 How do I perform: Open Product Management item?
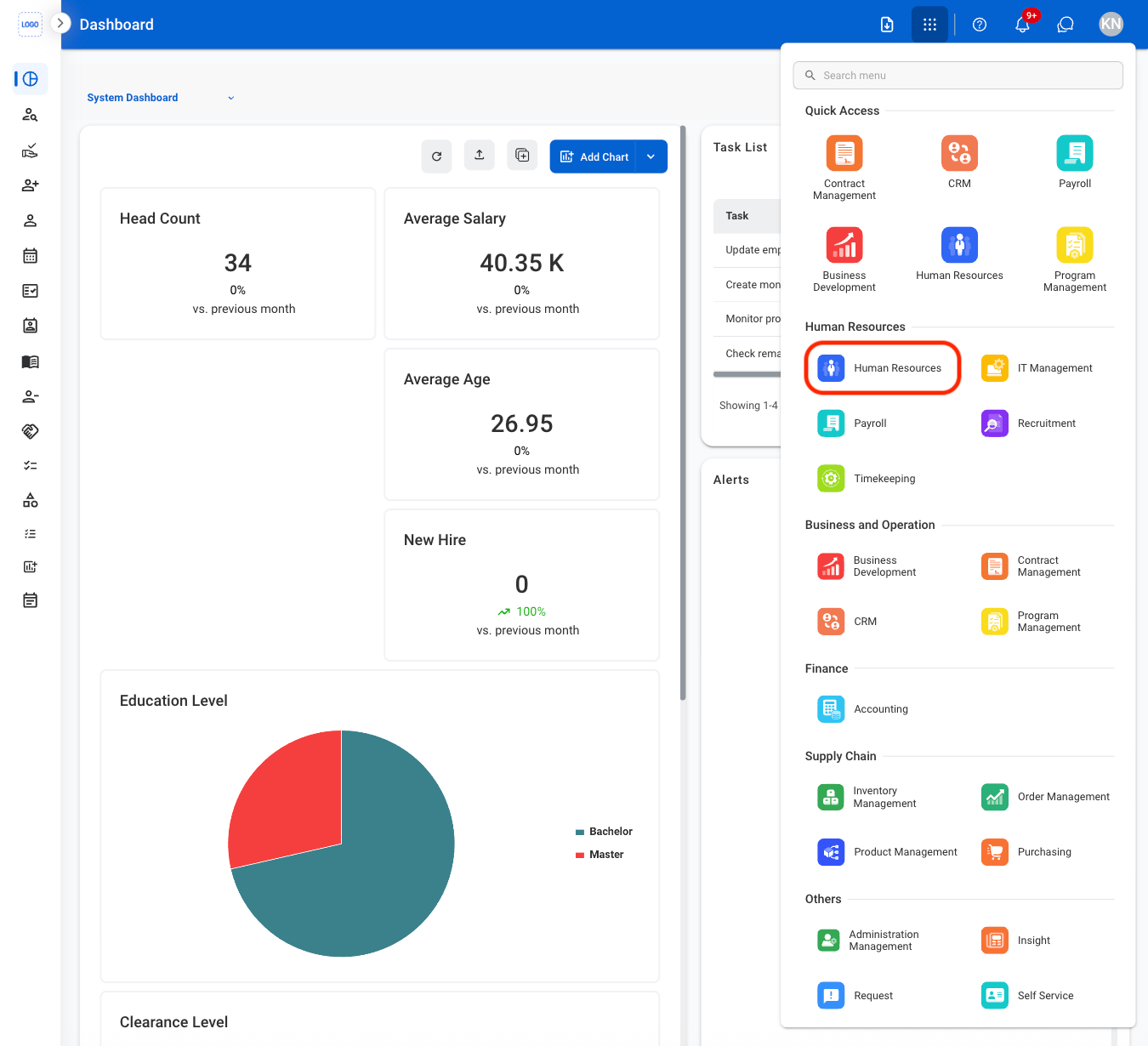coord(888,852)
